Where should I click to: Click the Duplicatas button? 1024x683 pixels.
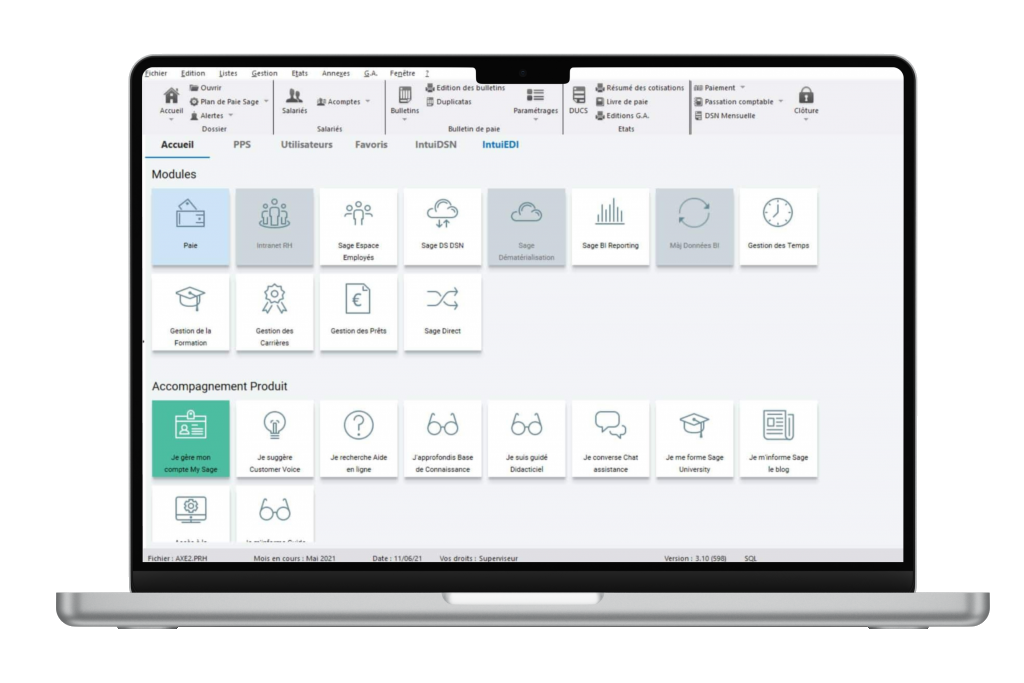point(449,102)
